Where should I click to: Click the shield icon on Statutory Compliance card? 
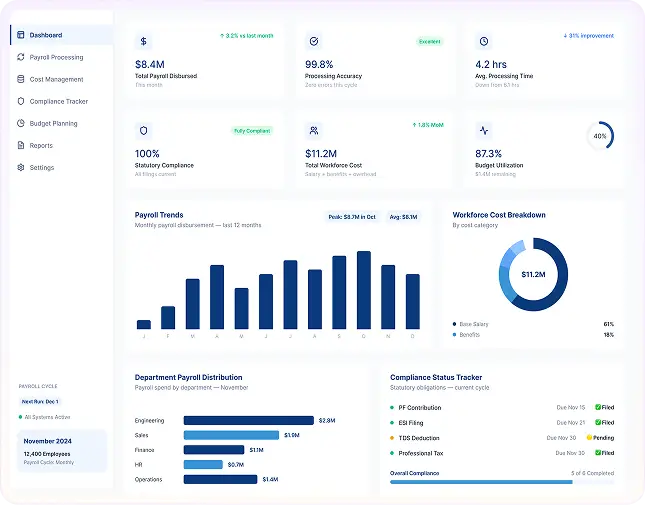coord(144,130)
